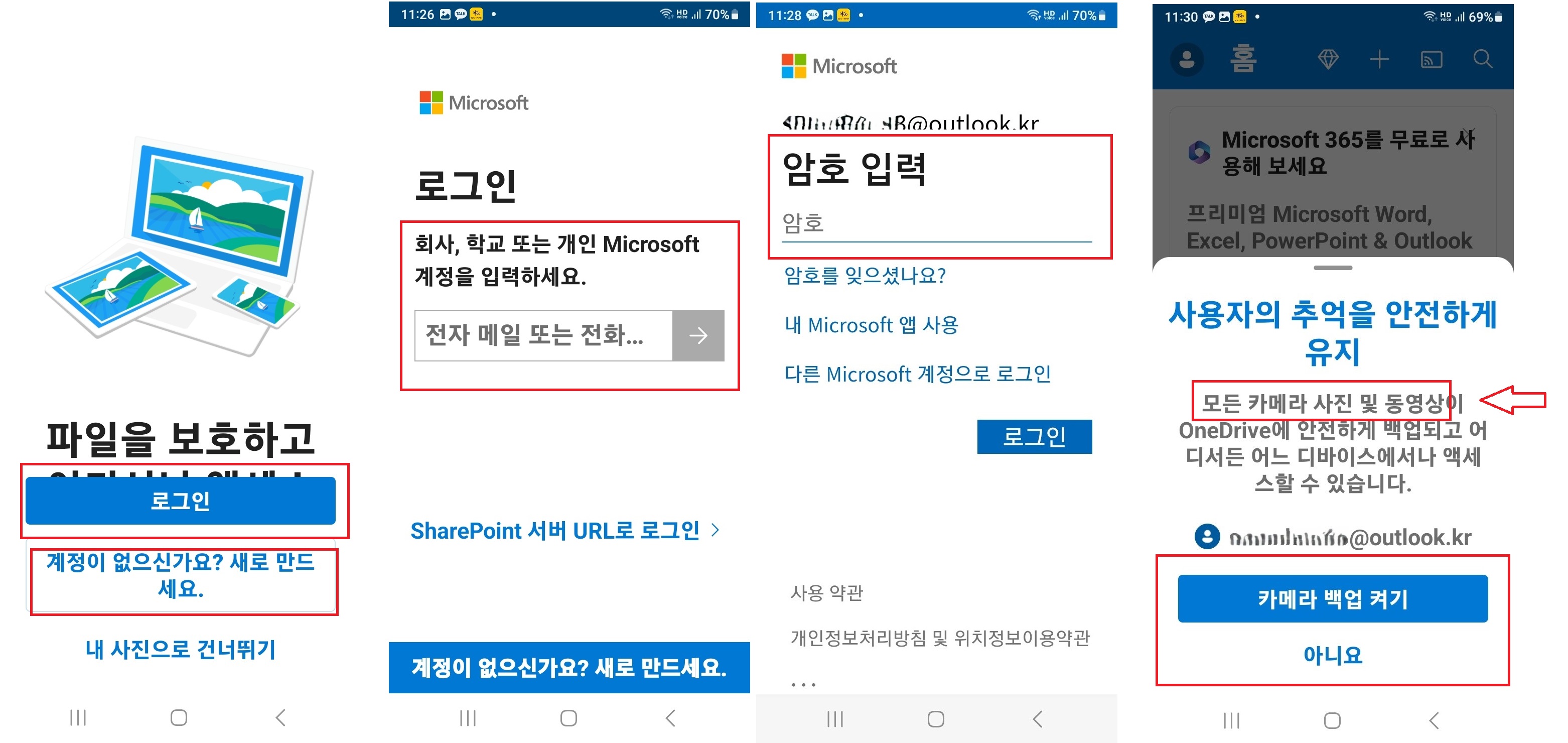Open 계정이 없으신가요? 새로 만드세요 link on welcome screen

coord(180,575)
